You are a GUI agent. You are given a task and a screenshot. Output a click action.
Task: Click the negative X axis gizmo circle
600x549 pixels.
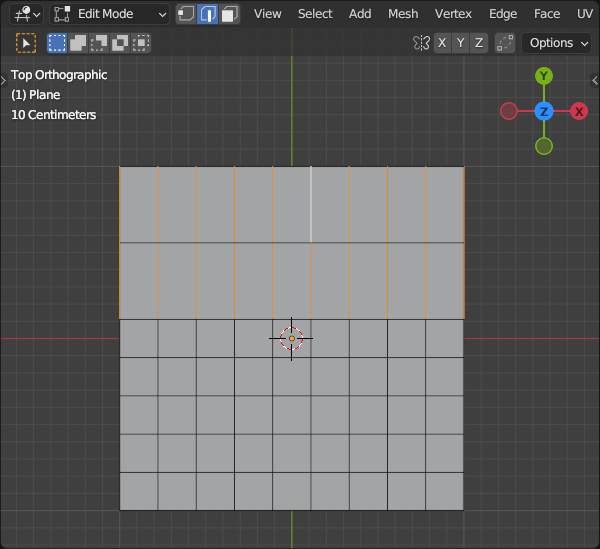coord(509,111)
